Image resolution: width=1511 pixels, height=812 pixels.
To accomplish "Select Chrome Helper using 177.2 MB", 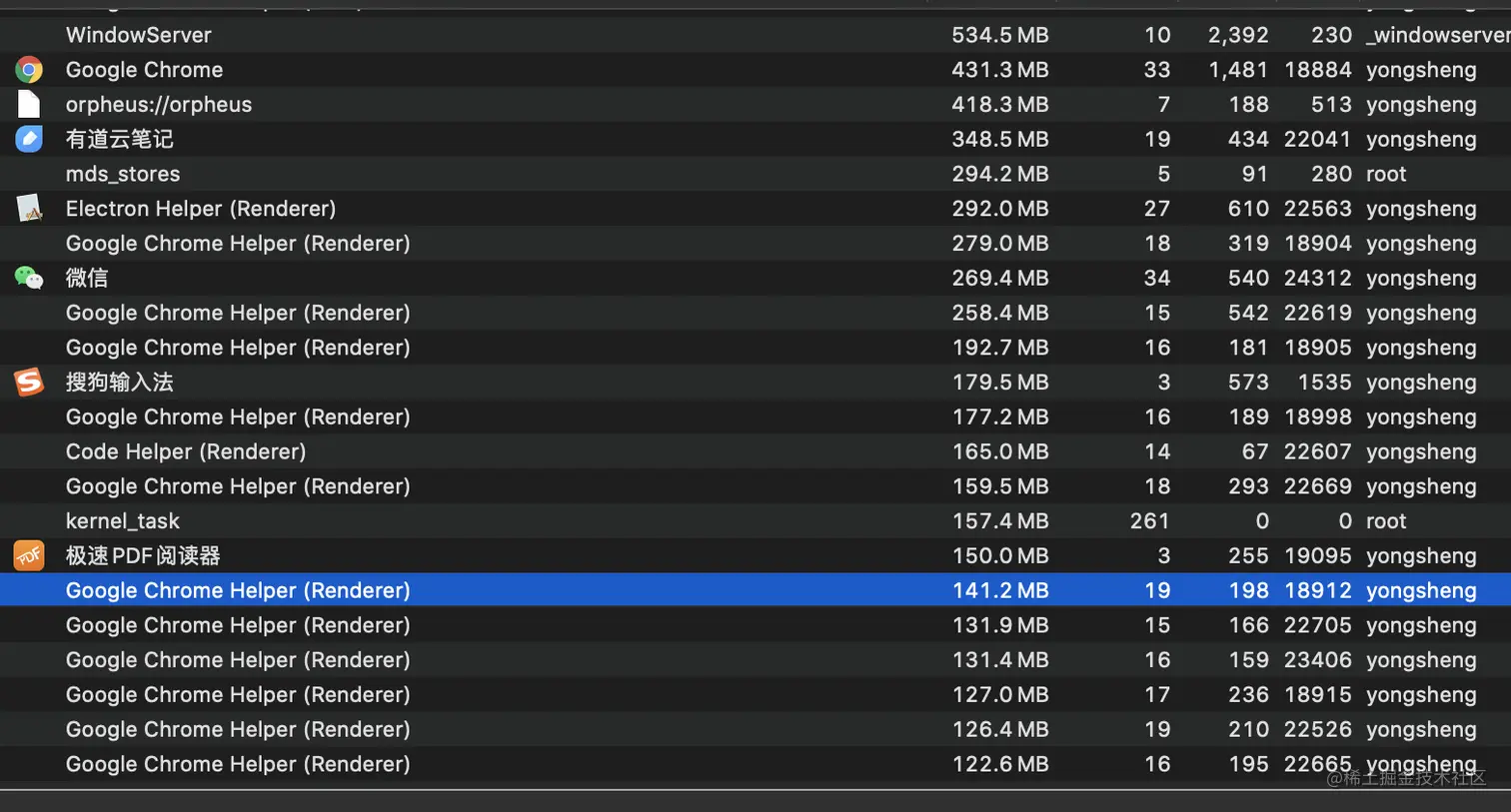I will 238,416.
